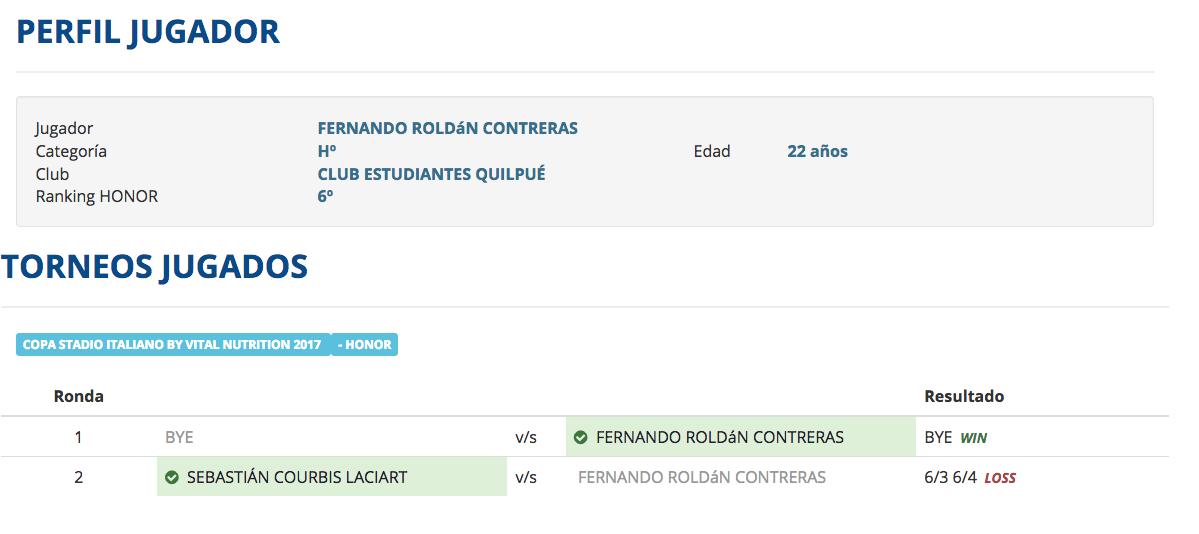Open COPA STADIO ITALIANO BY VITAL NUTRITION 2017 badge

pyautogui.click(x=173, y=344)
